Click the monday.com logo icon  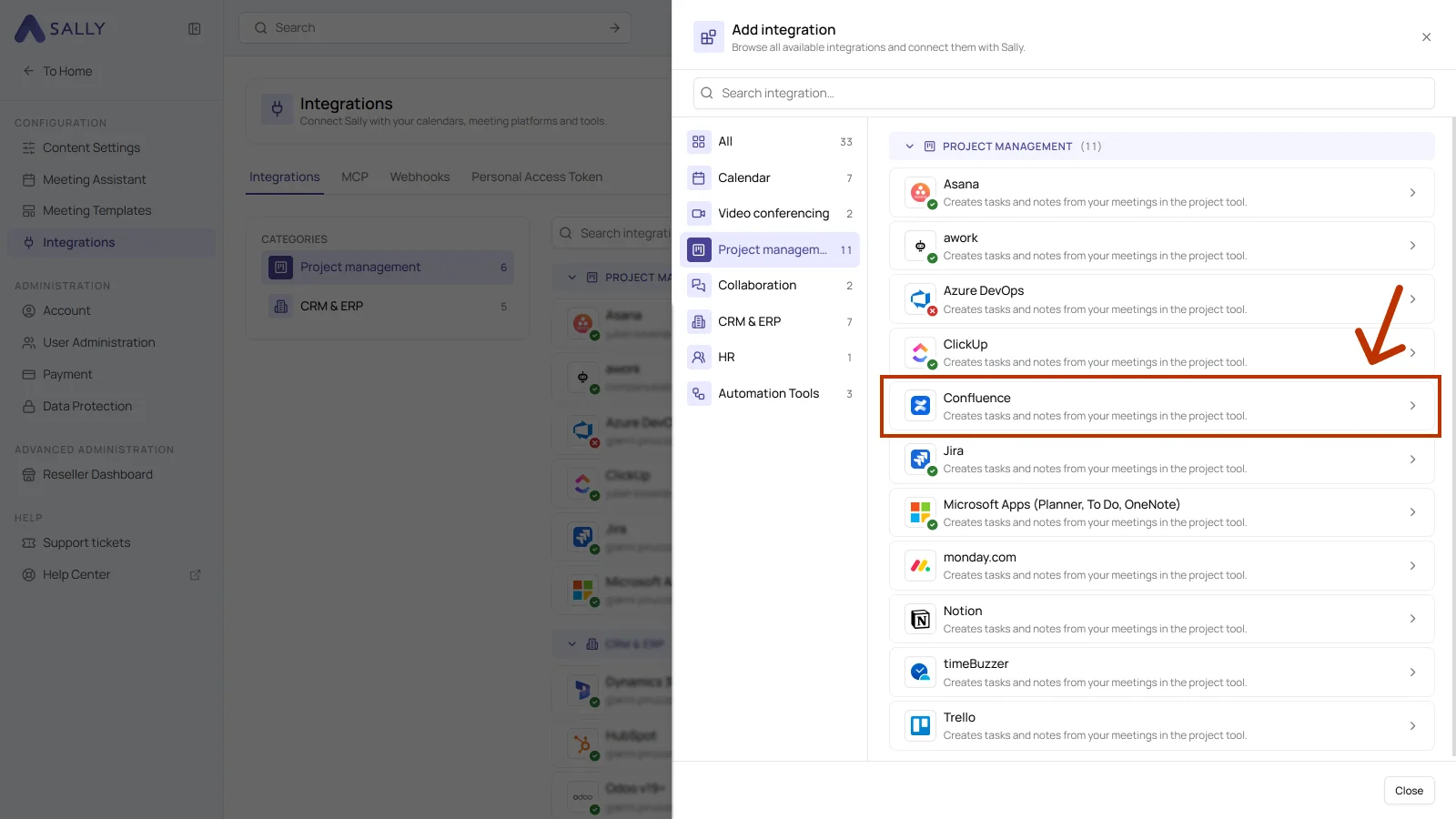[x=920, y=565]
